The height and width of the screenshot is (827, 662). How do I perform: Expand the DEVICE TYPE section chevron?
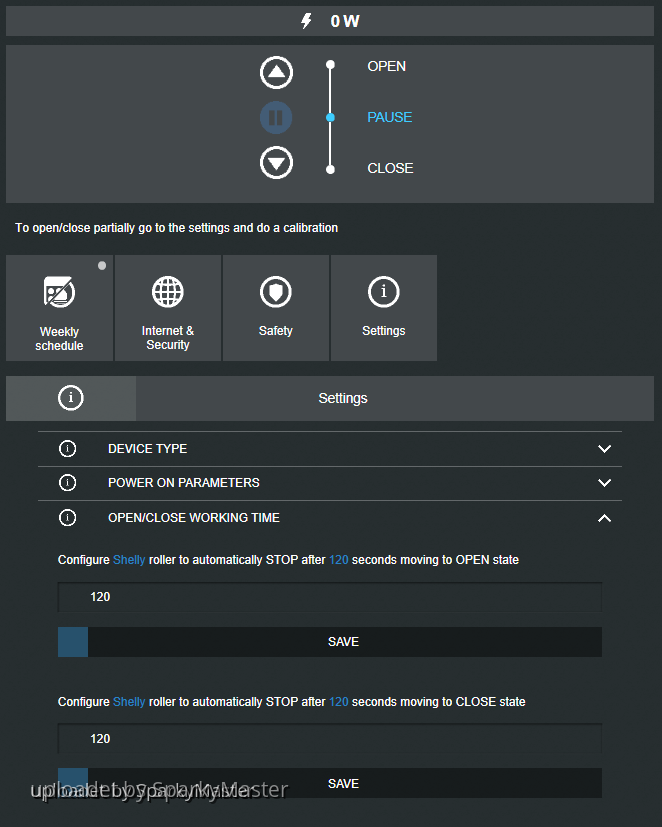[604, 449]
